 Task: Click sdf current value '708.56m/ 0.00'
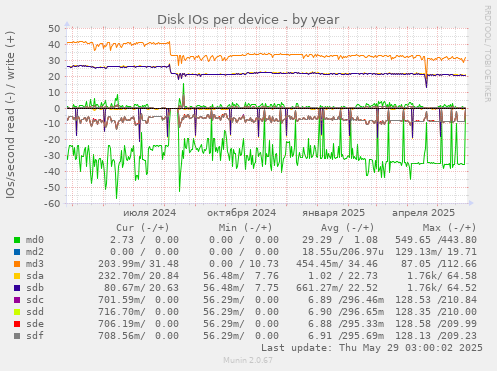point(138,336)
